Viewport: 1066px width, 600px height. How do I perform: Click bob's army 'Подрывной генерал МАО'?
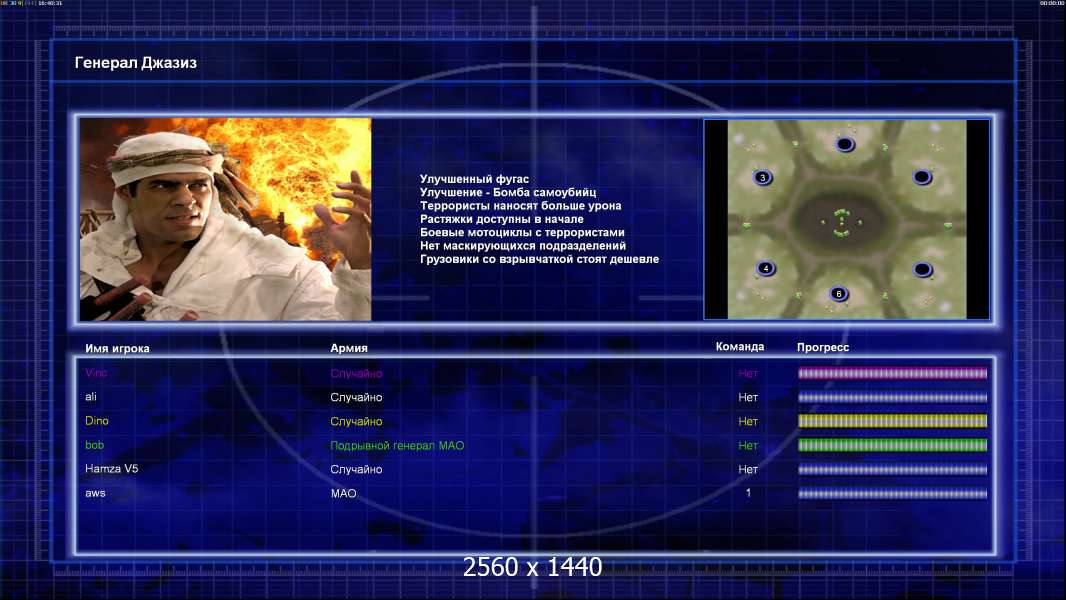(397, 446)
